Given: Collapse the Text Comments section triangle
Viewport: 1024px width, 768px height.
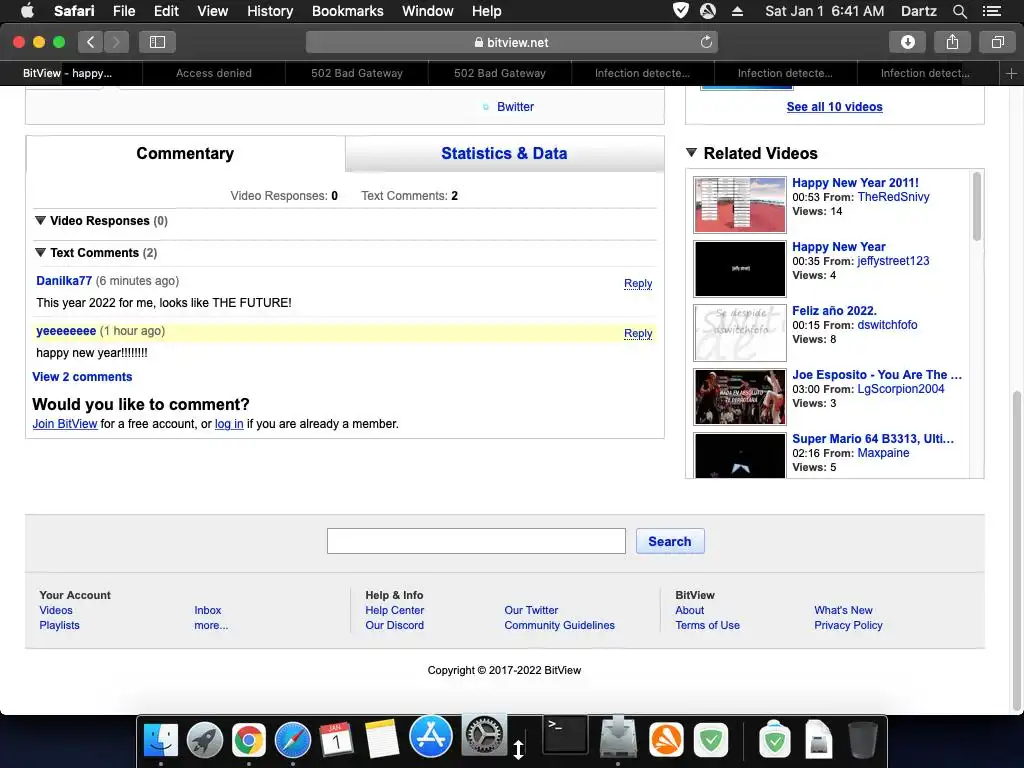Looking at the screenshot, I should coord(40,253).
